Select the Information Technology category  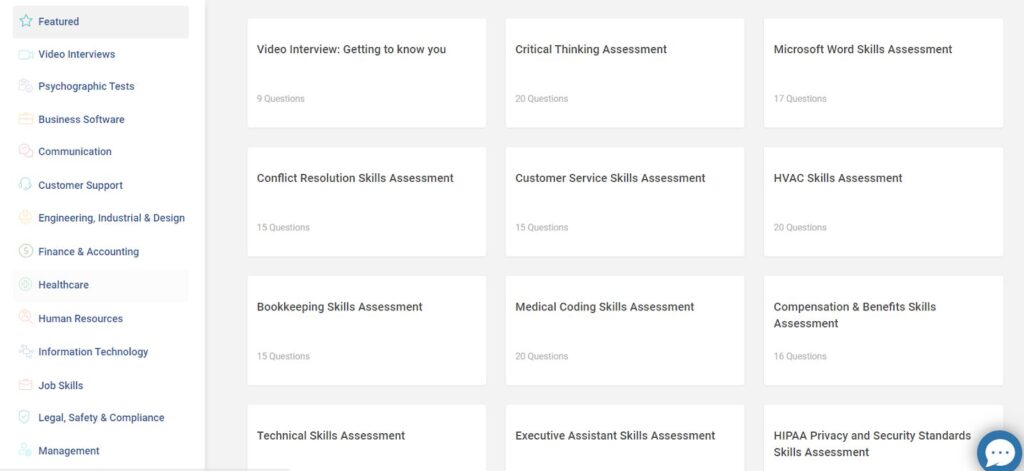[x=101, y=351]
